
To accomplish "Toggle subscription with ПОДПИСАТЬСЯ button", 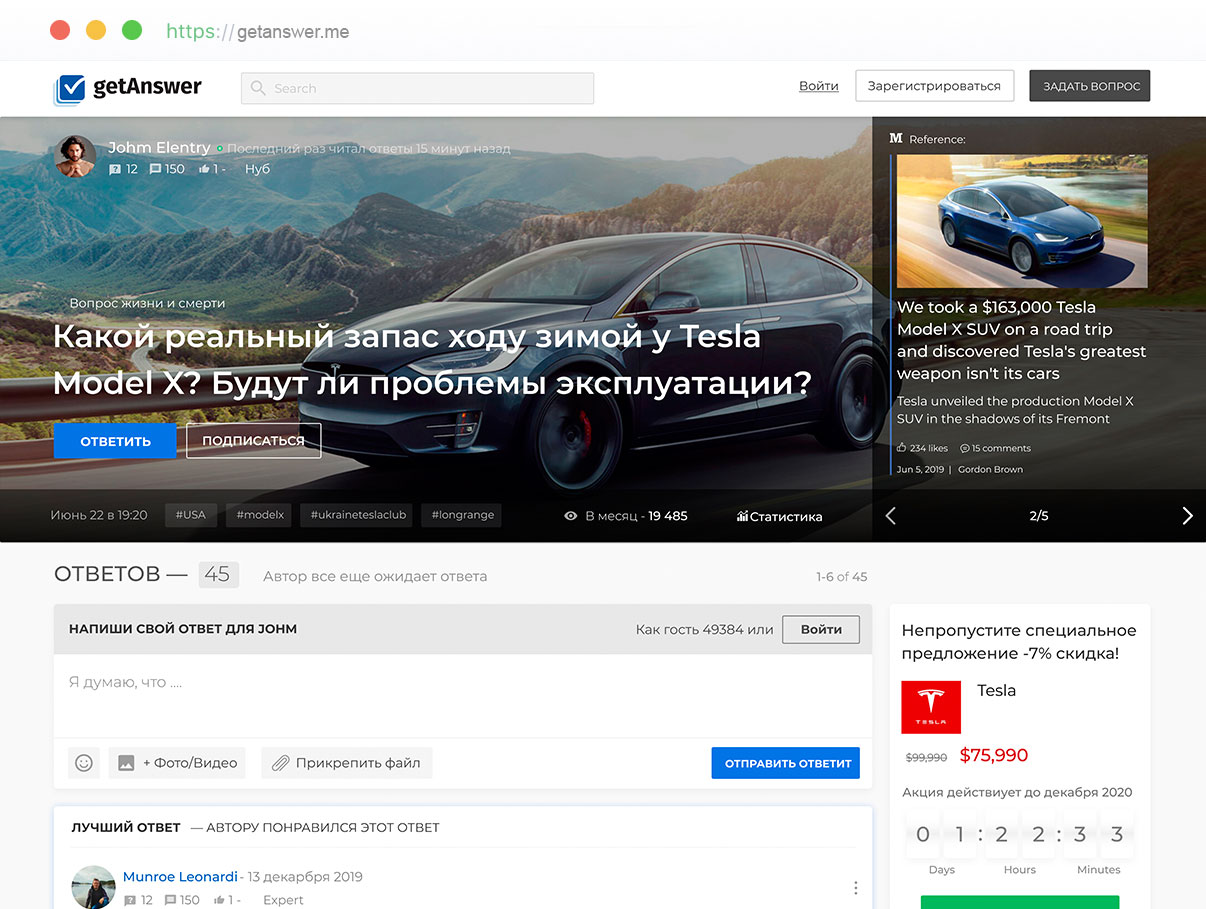I will [x=253, y=441].
